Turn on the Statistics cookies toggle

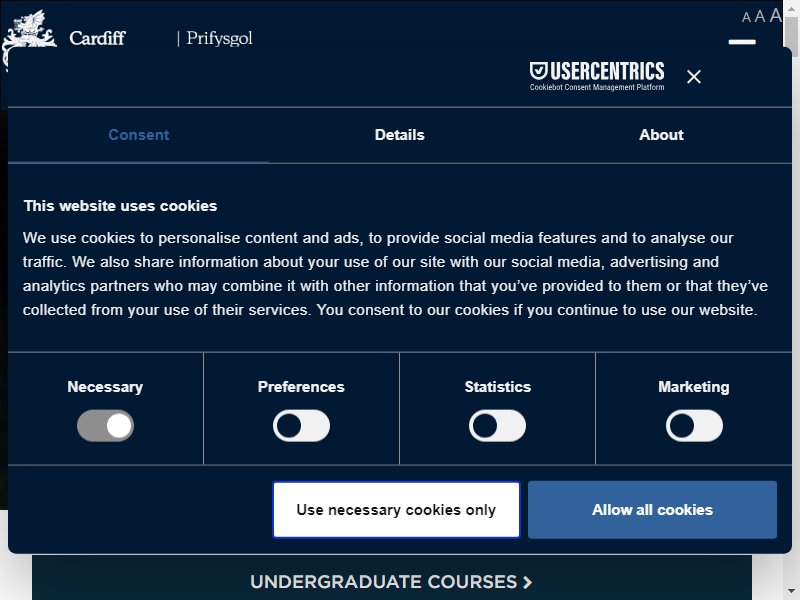tap(497, 426)
